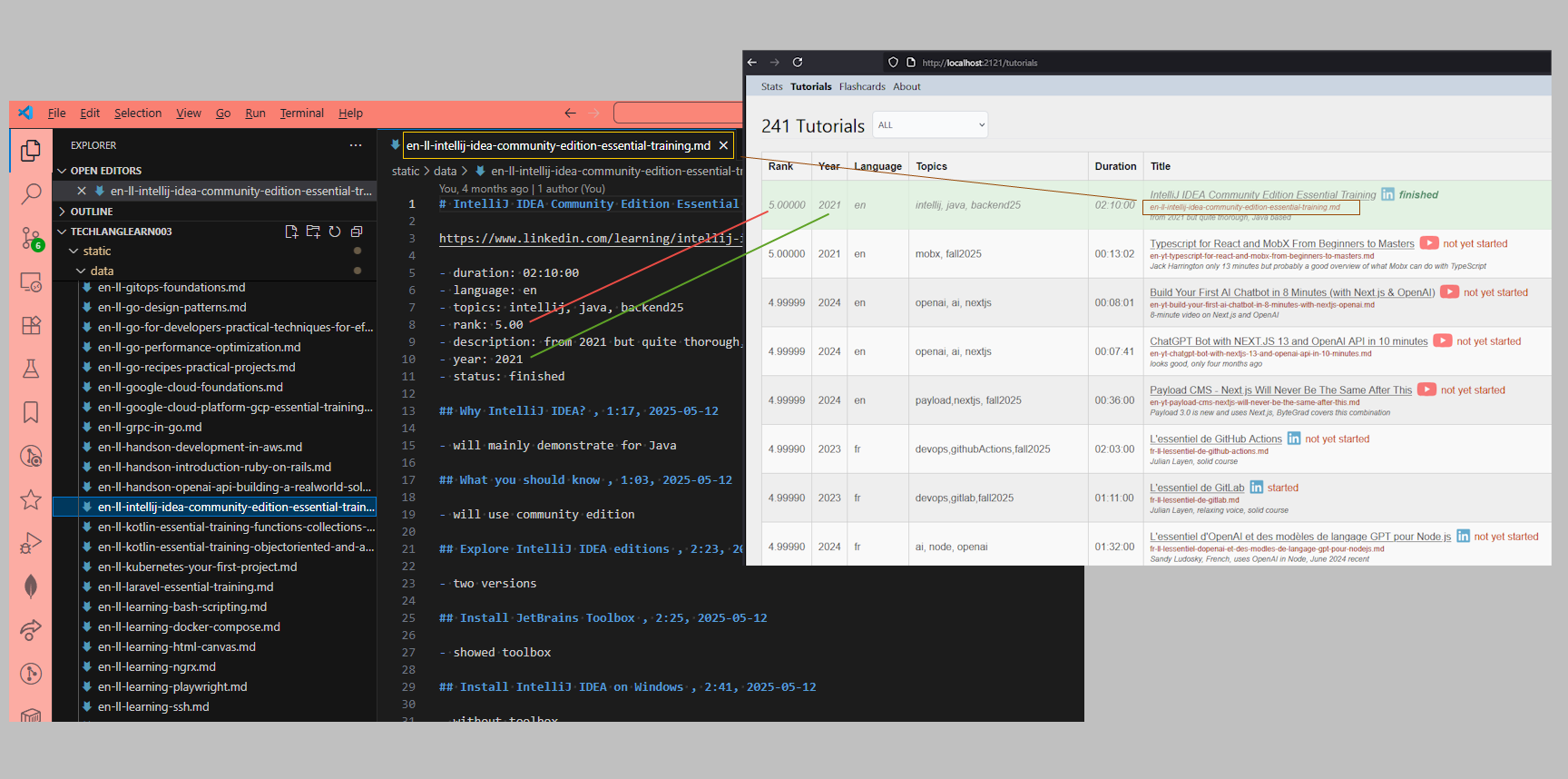Open en-ll-learning-docker-compose.md in file tree

click(x=189, y=627)
